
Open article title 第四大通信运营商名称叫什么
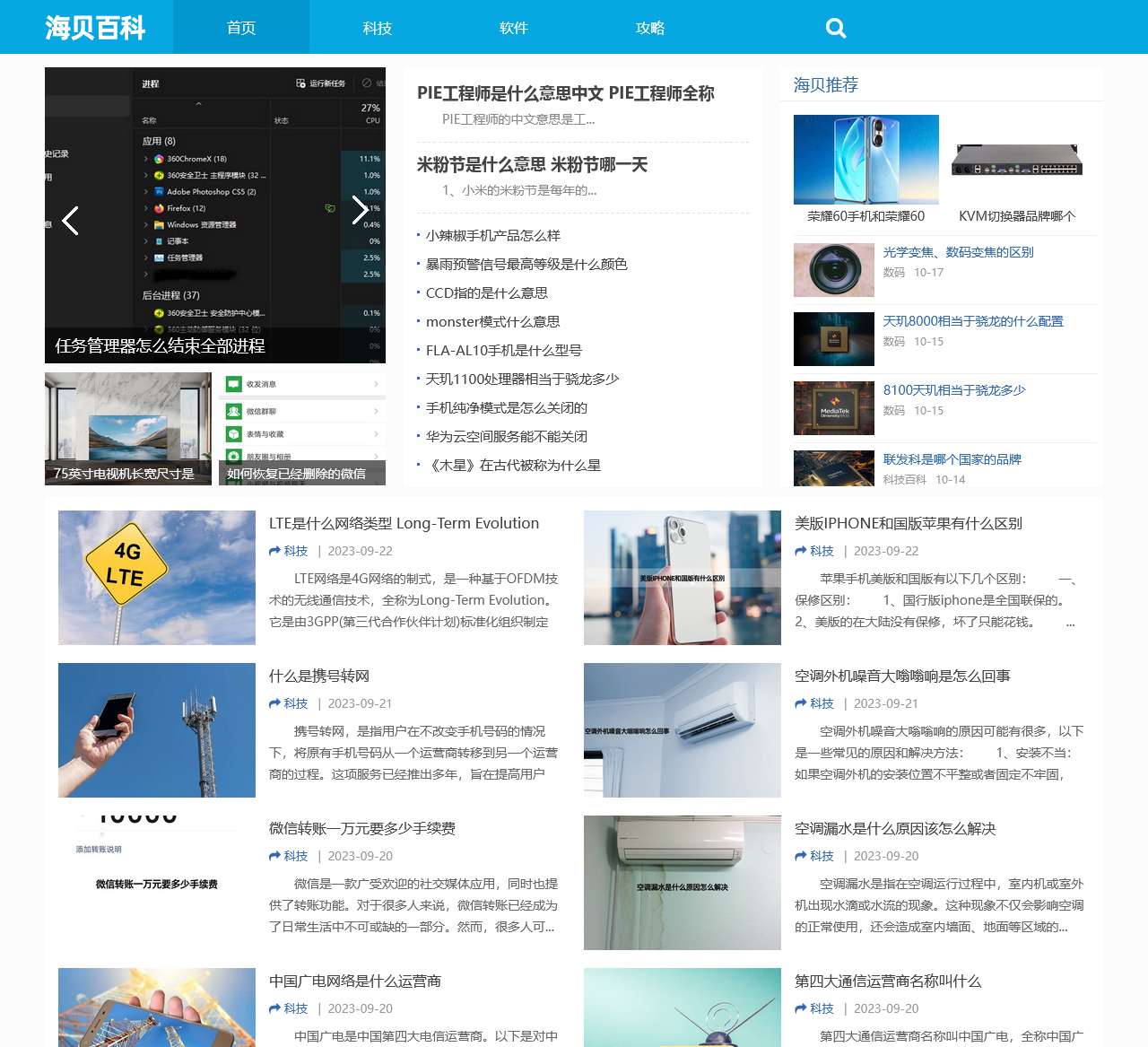[888, 981]
